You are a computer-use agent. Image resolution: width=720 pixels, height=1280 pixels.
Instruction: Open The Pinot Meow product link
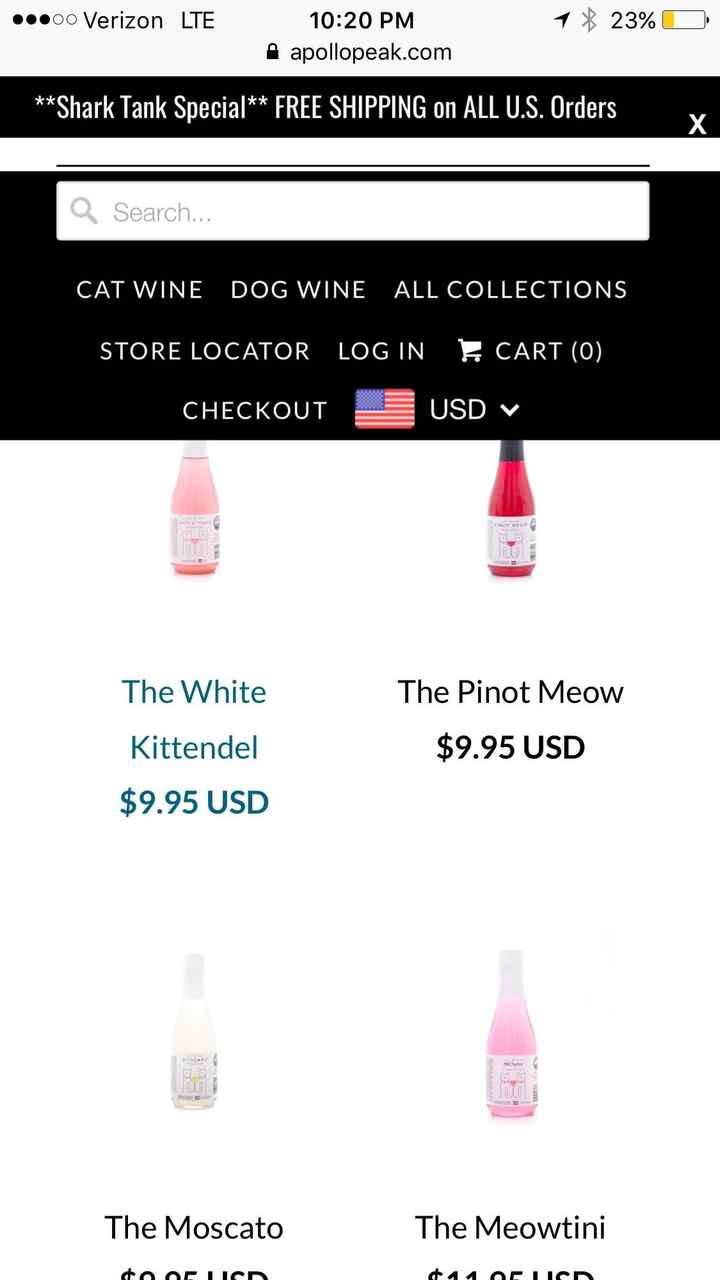(510, 692)
